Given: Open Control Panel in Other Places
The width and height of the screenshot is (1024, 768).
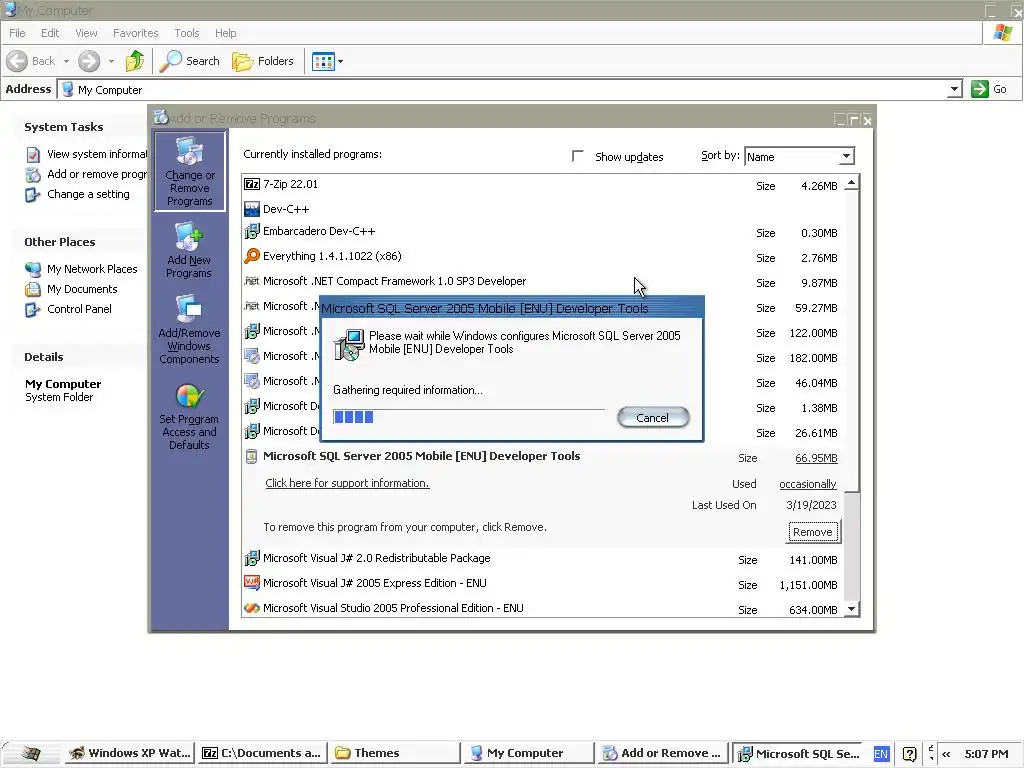Looking at the screenshot, I should pyautogui.click(x=79, y=310).
